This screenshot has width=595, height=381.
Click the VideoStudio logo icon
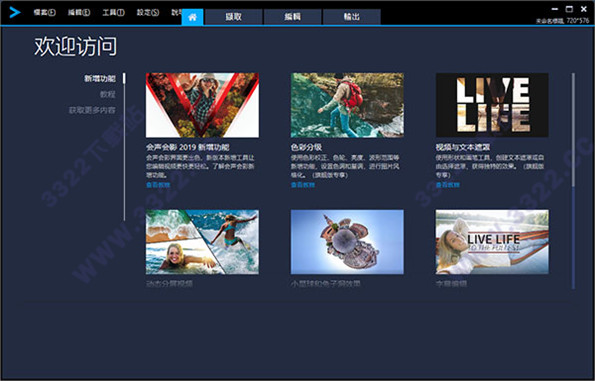15,13
